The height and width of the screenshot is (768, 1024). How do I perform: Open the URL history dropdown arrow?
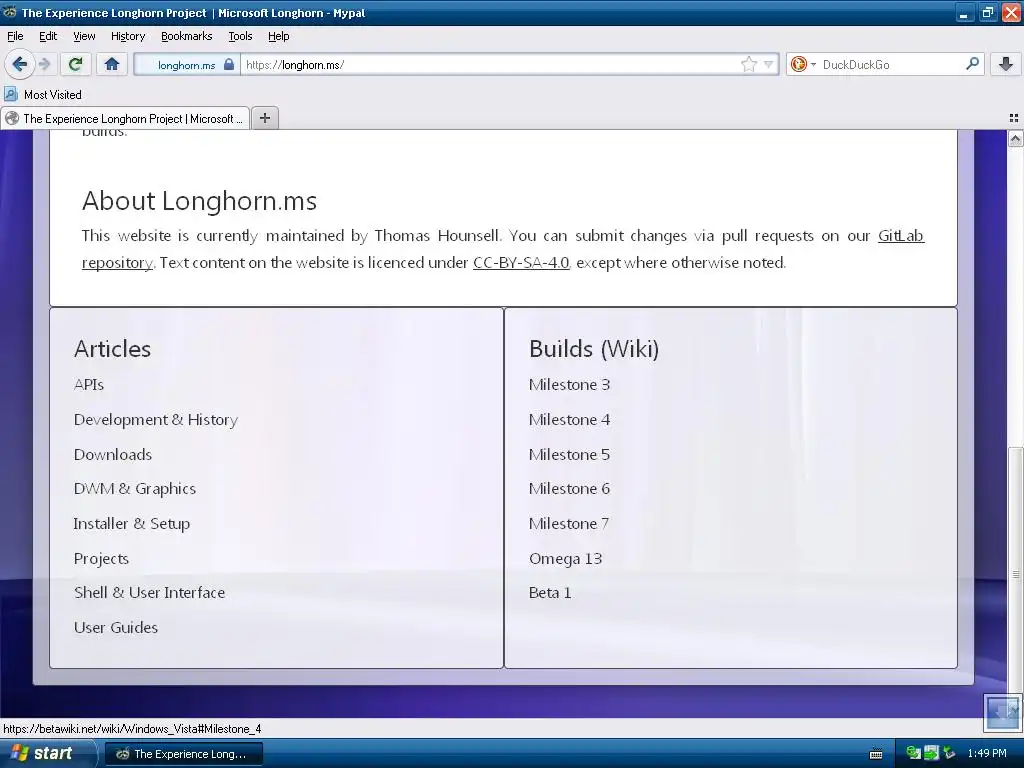tap(769, 64)
